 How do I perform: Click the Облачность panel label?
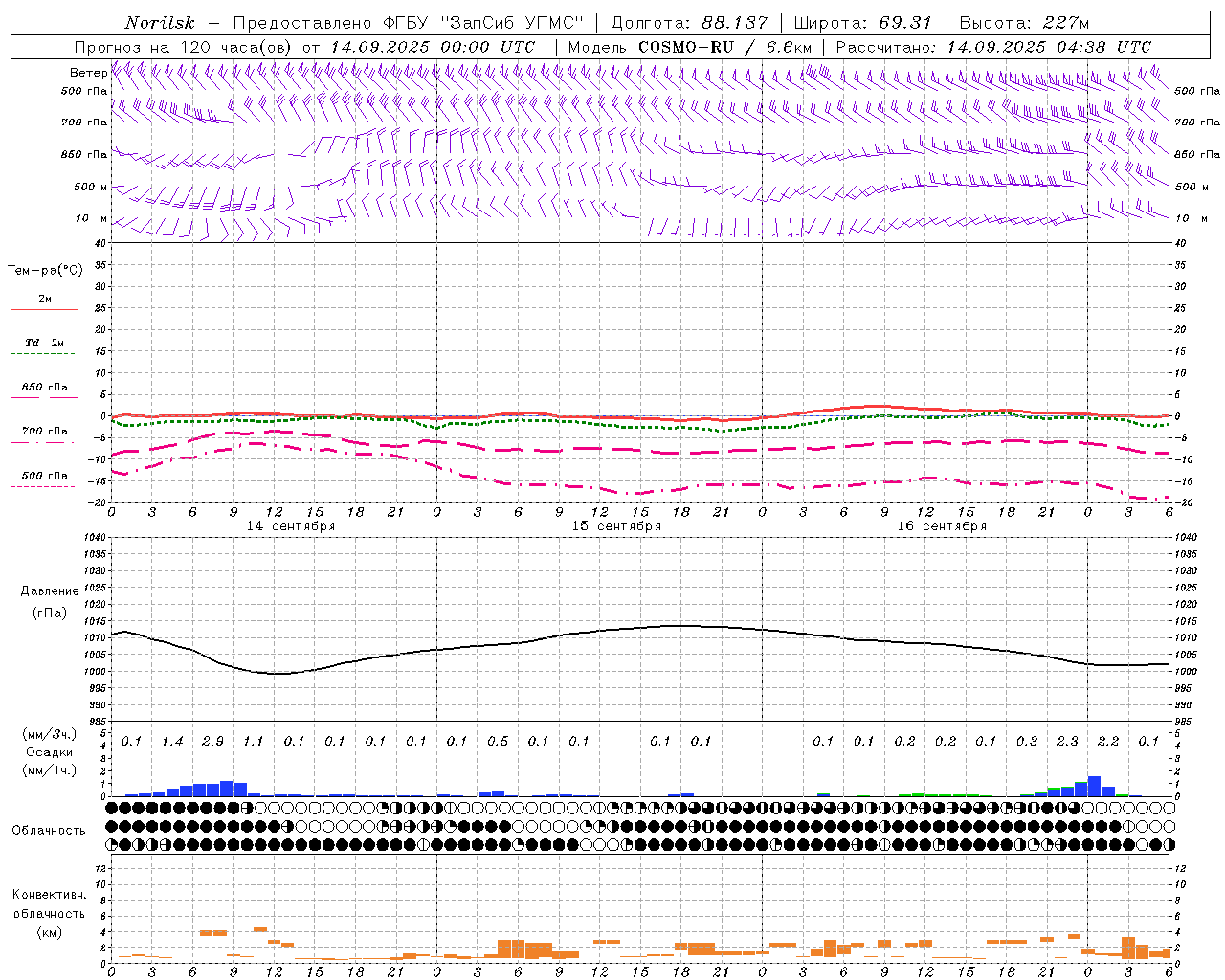pyautogui.click(x=49, y=830)
